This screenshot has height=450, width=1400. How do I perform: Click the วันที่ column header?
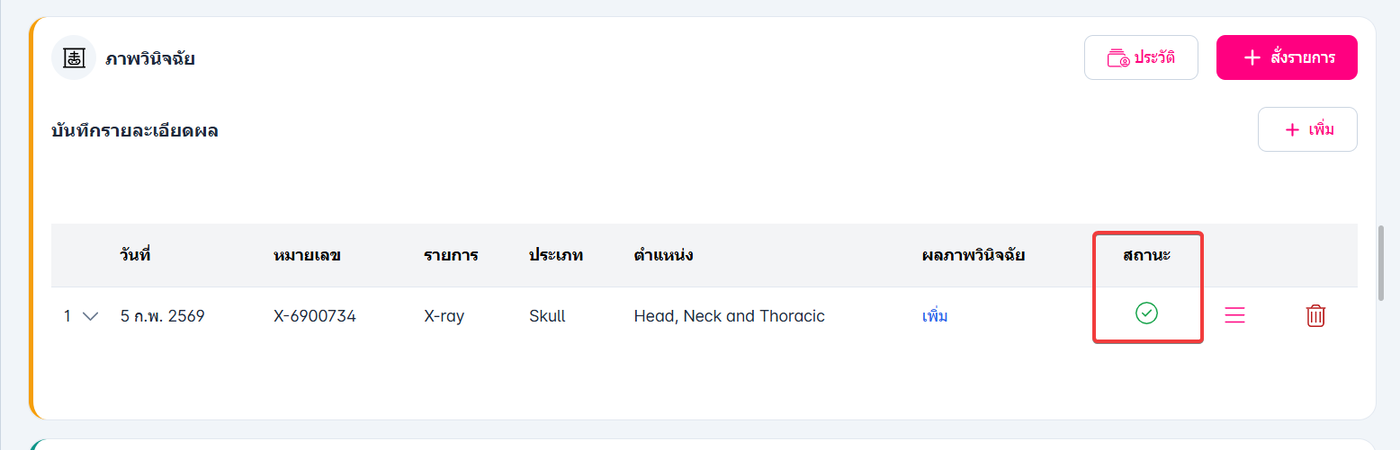point(134,255)
